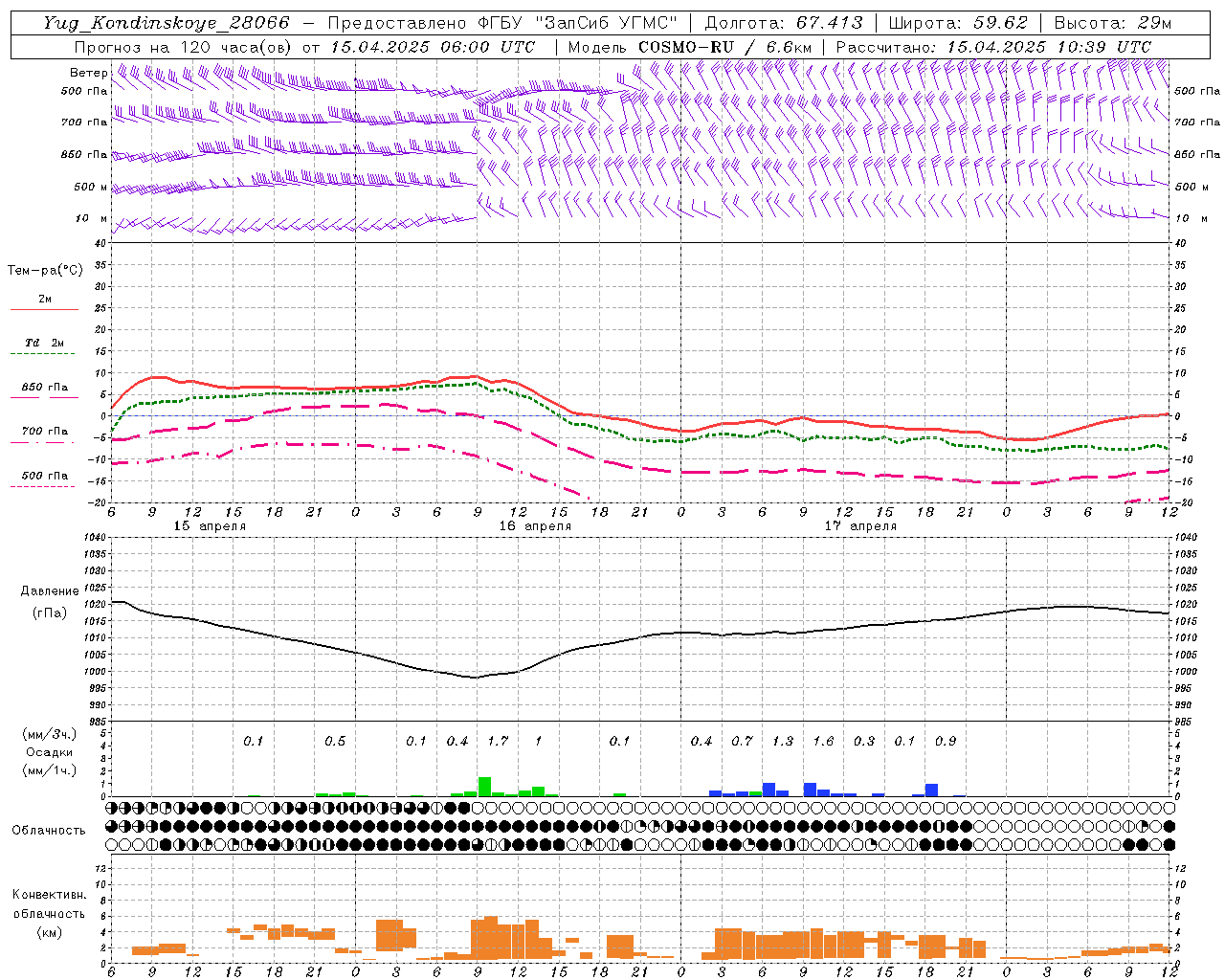
Task: Select the elevation text "Высота: 29м"
Action: [x=1112, y=23]
